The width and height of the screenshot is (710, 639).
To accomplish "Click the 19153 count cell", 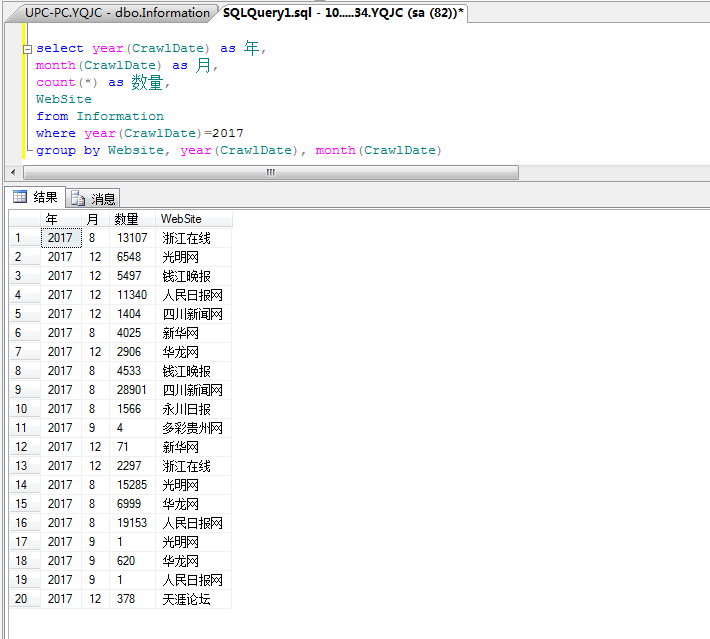I will [132, 523].
